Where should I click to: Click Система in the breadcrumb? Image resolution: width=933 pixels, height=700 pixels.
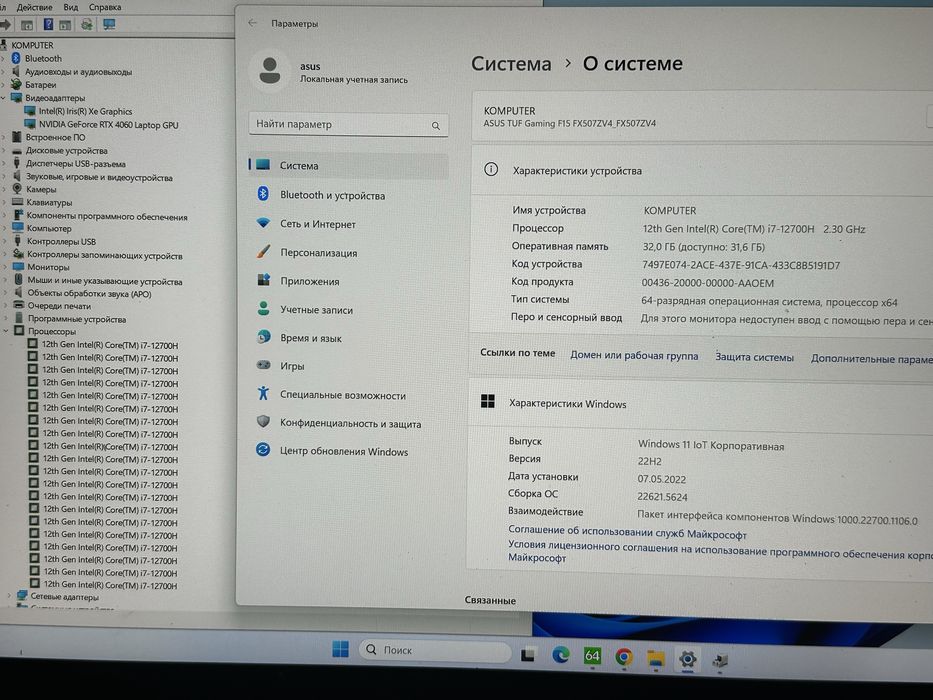(511, 64)
